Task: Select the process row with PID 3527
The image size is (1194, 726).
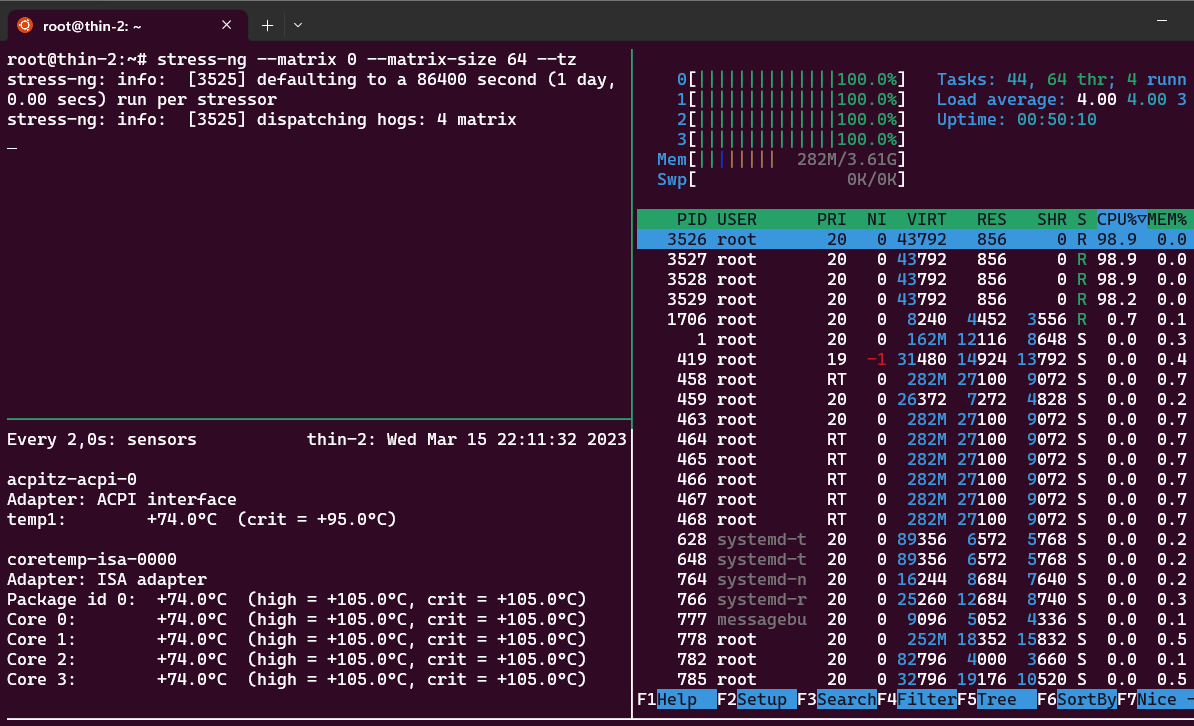Action: [915, 259]
